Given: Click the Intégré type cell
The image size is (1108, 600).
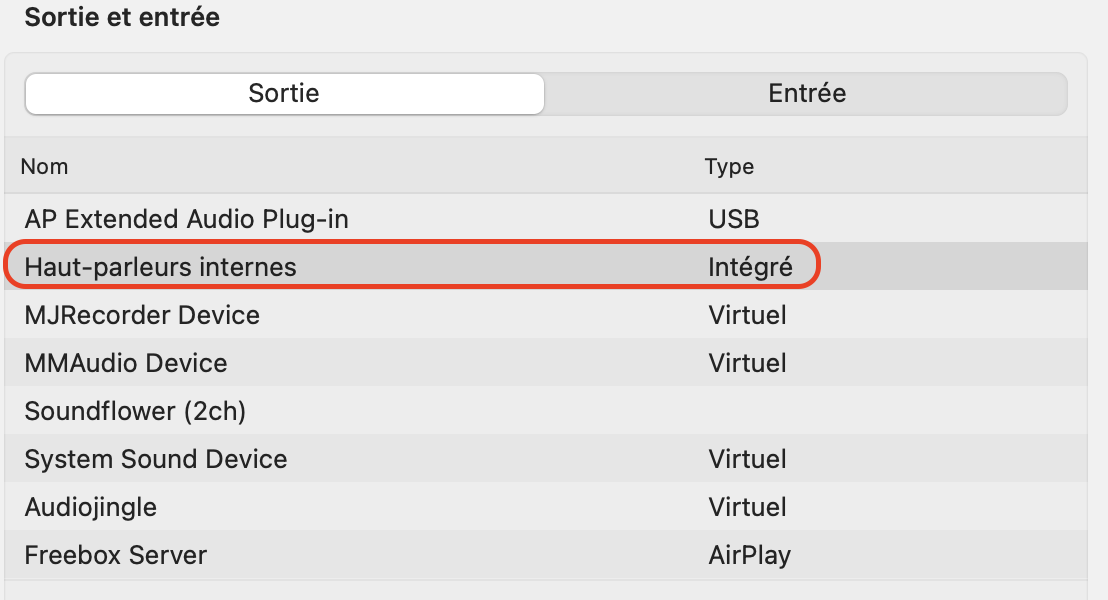Looking at the screenshot, I should [750, 267].
